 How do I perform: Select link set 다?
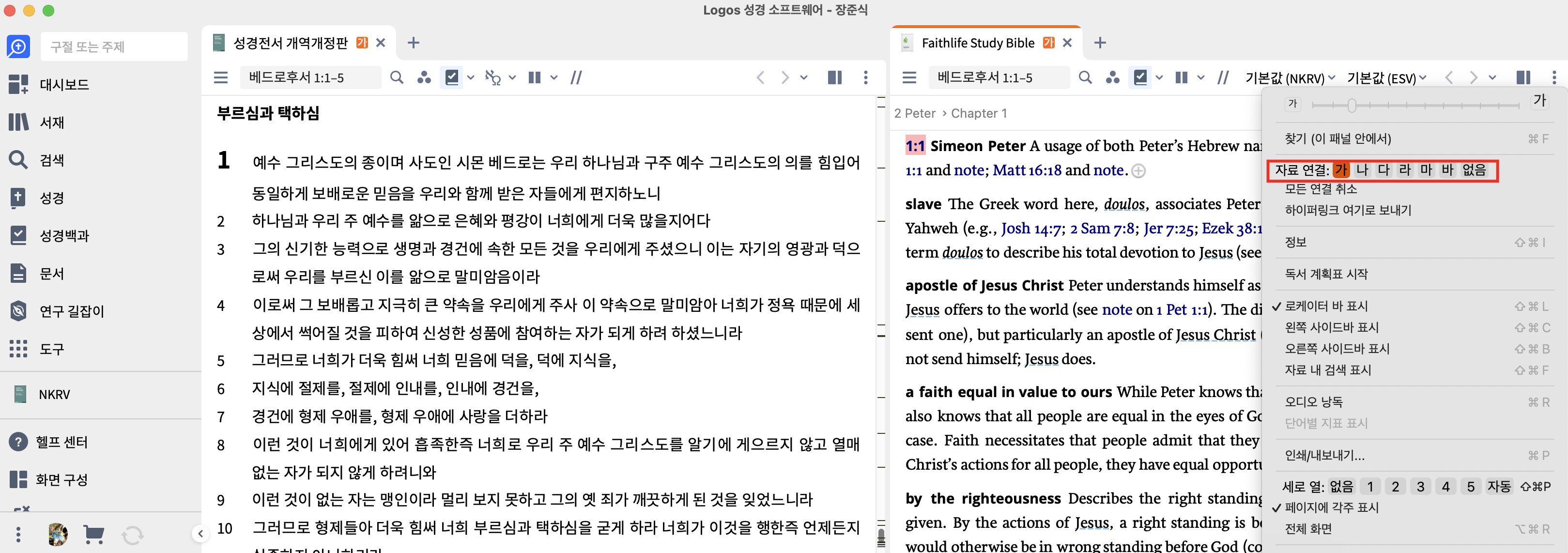point(1384,170)
